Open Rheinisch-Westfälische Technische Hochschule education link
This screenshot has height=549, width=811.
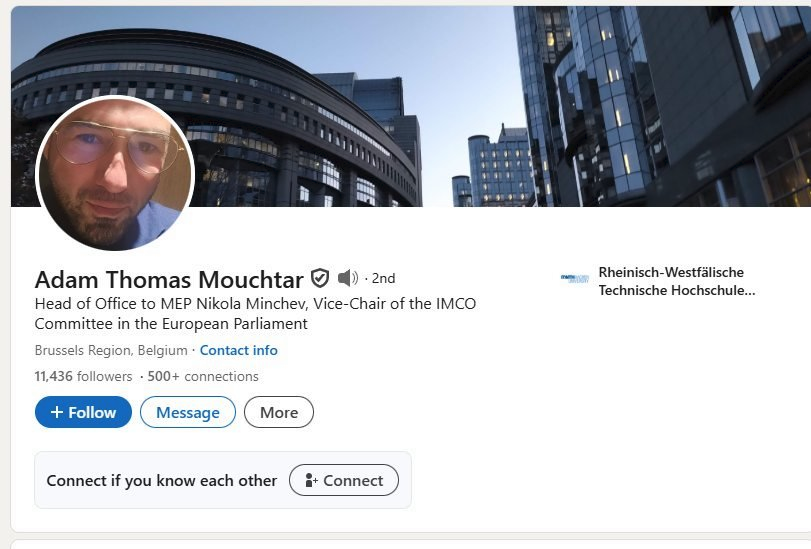pyautogui.click(x=675, y=281)
